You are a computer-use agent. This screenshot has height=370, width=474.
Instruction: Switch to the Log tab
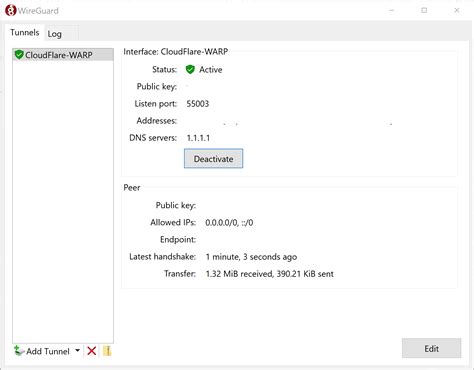point(55,34)
